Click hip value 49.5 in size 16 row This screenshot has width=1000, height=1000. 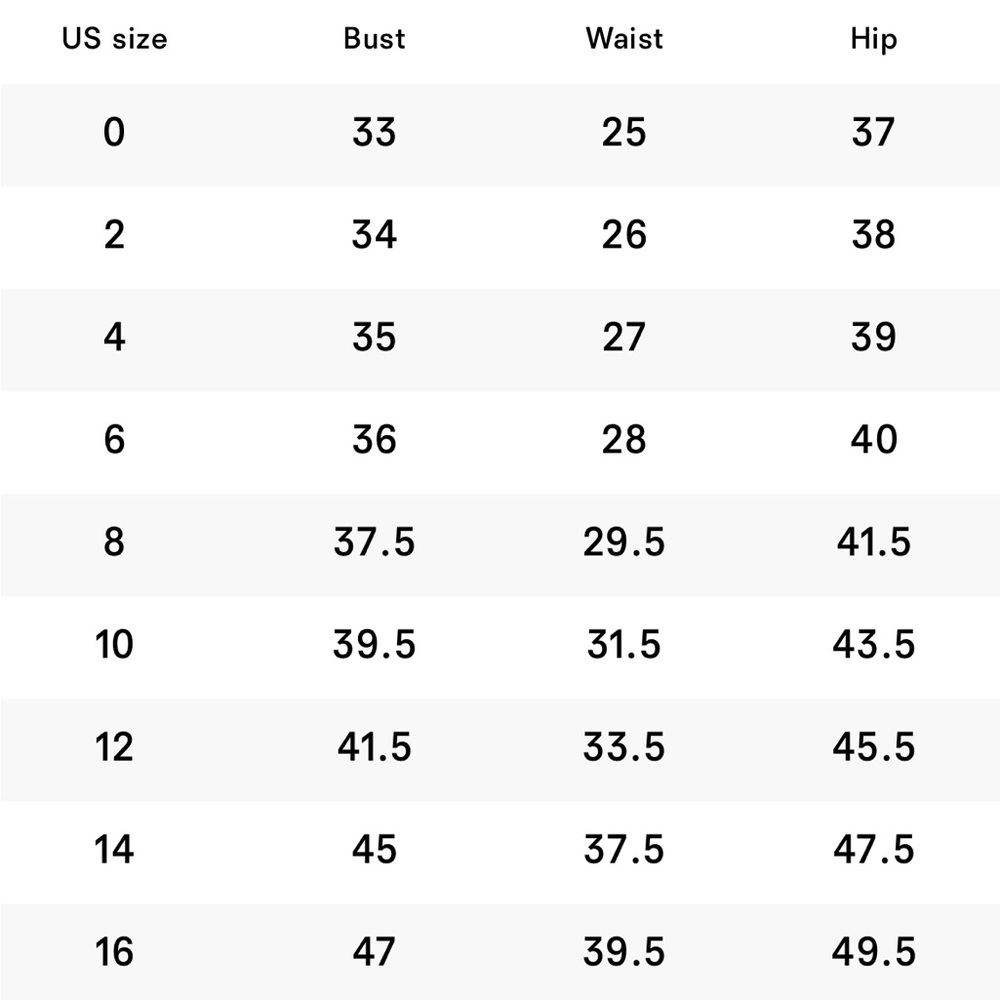coord(874,952)
